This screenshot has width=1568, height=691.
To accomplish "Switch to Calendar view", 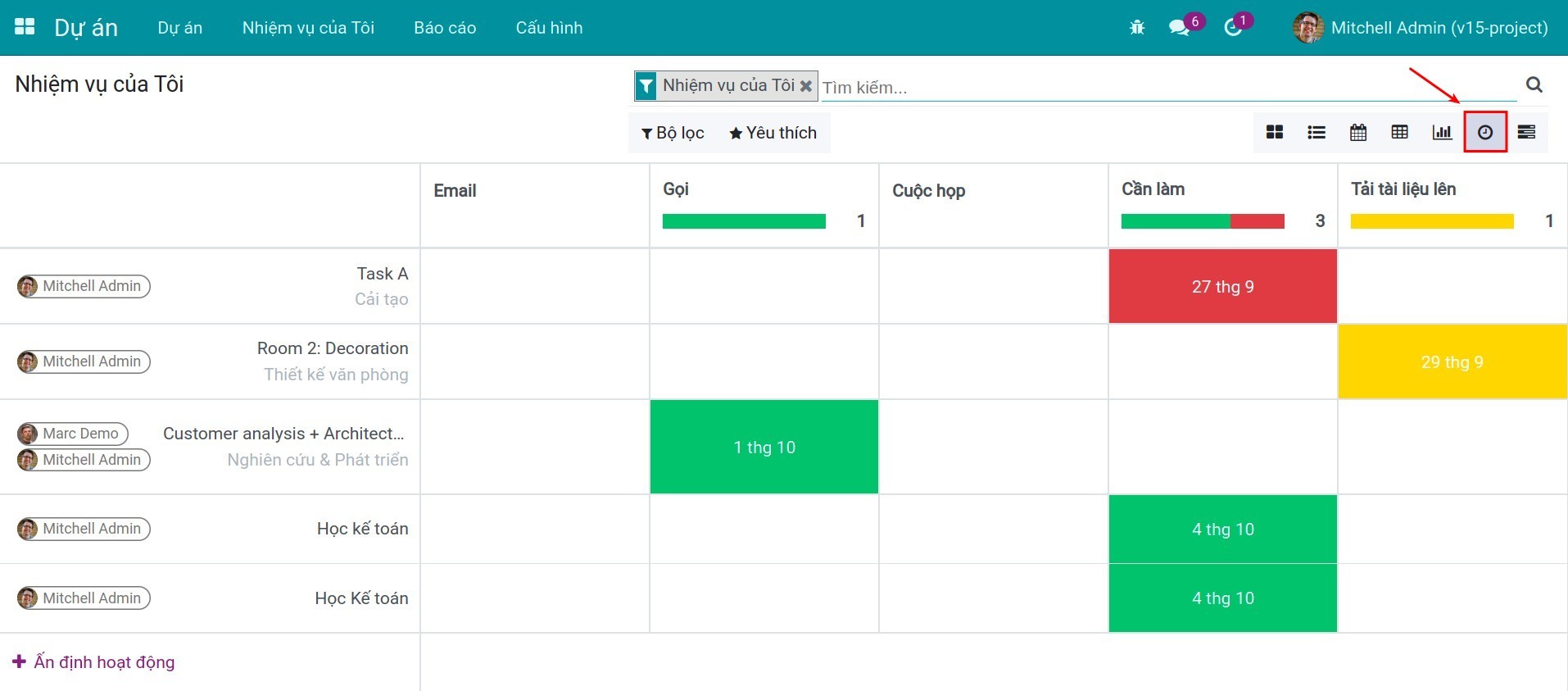I will tap(1358, 133).
